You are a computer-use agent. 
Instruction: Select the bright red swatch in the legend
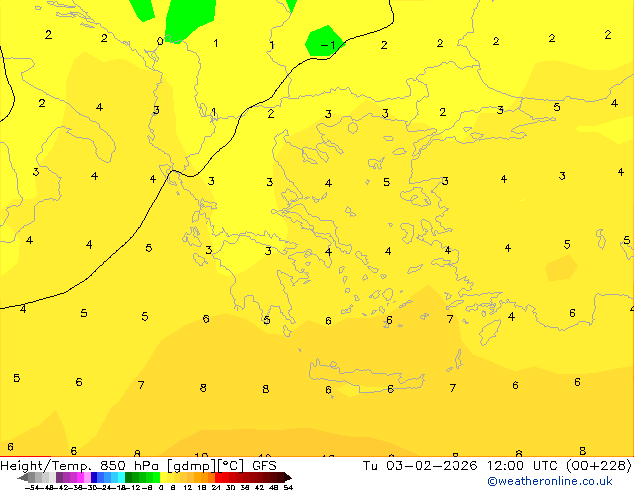tap(218, 477)
